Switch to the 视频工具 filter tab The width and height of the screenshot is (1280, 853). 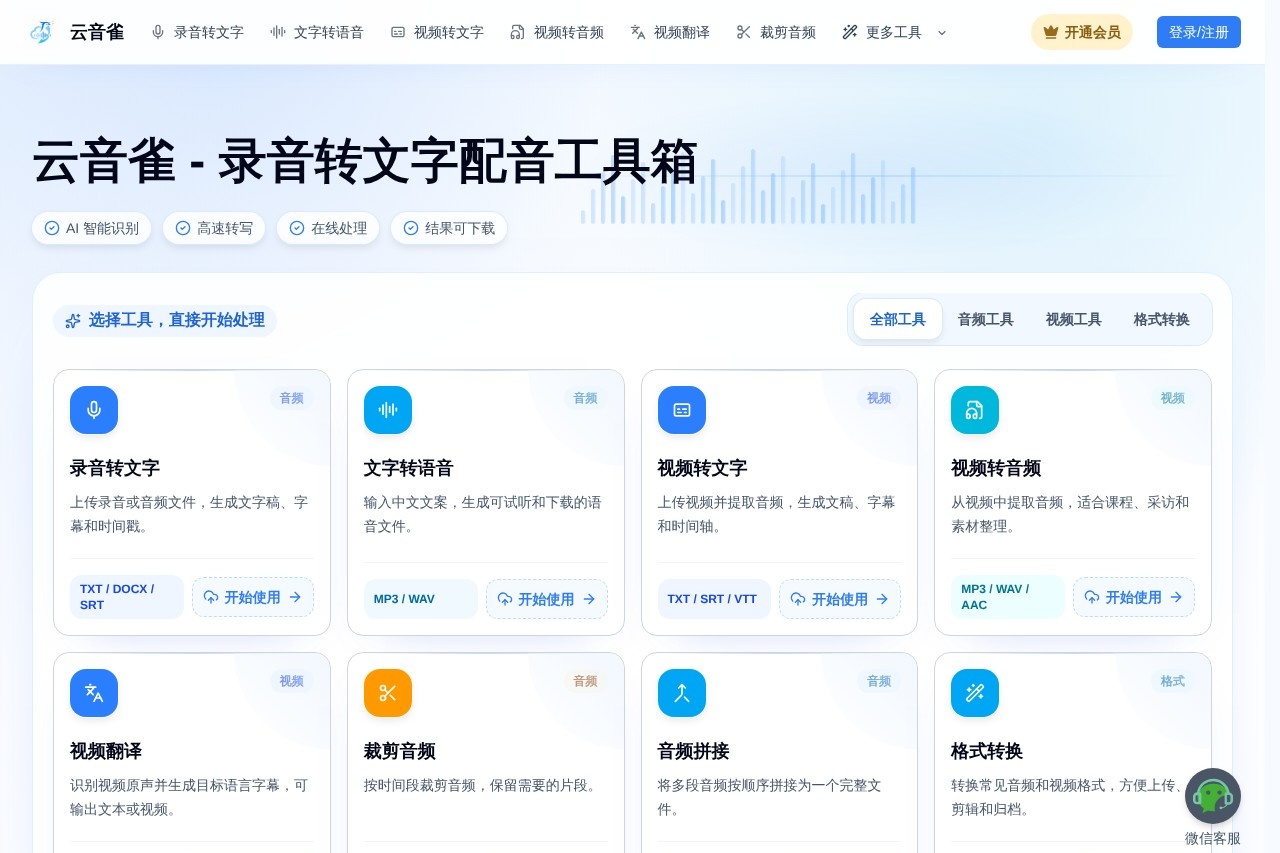pos(1074,319)
